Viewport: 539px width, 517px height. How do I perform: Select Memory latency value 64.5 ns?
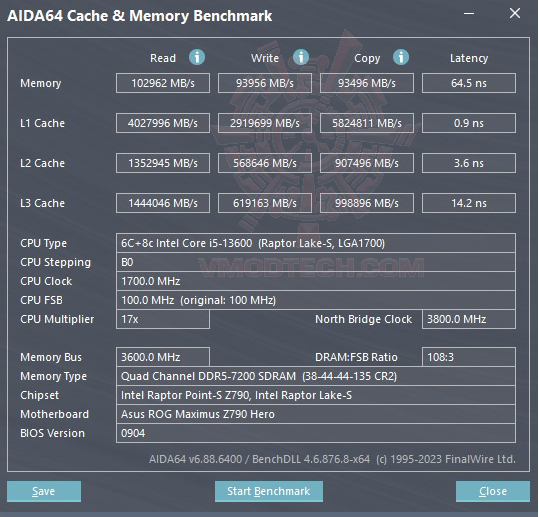[469, 83]
